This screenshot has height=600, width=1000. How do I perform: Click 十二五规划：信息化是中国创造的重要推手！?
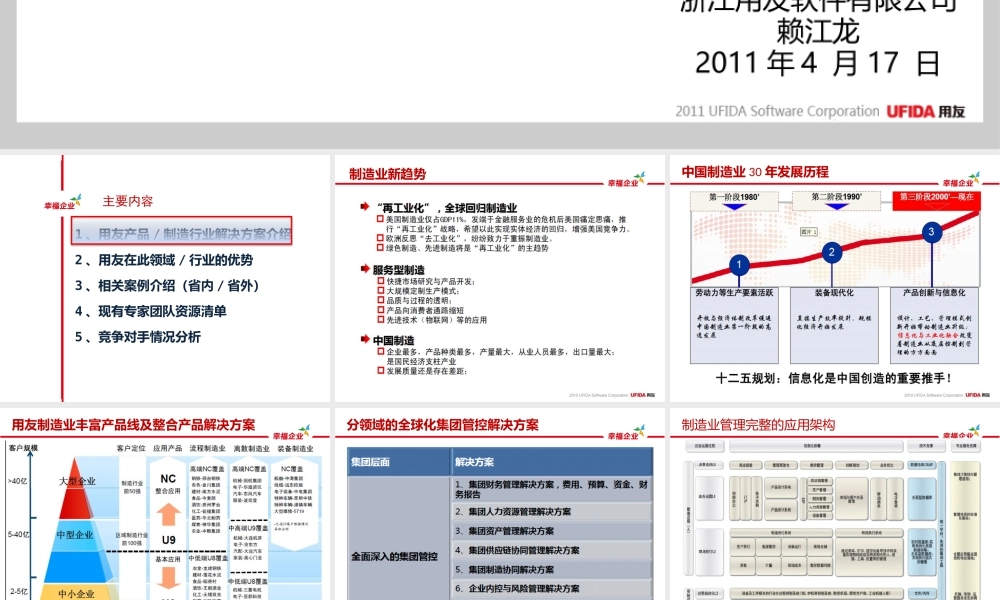[x=834, y=378]
